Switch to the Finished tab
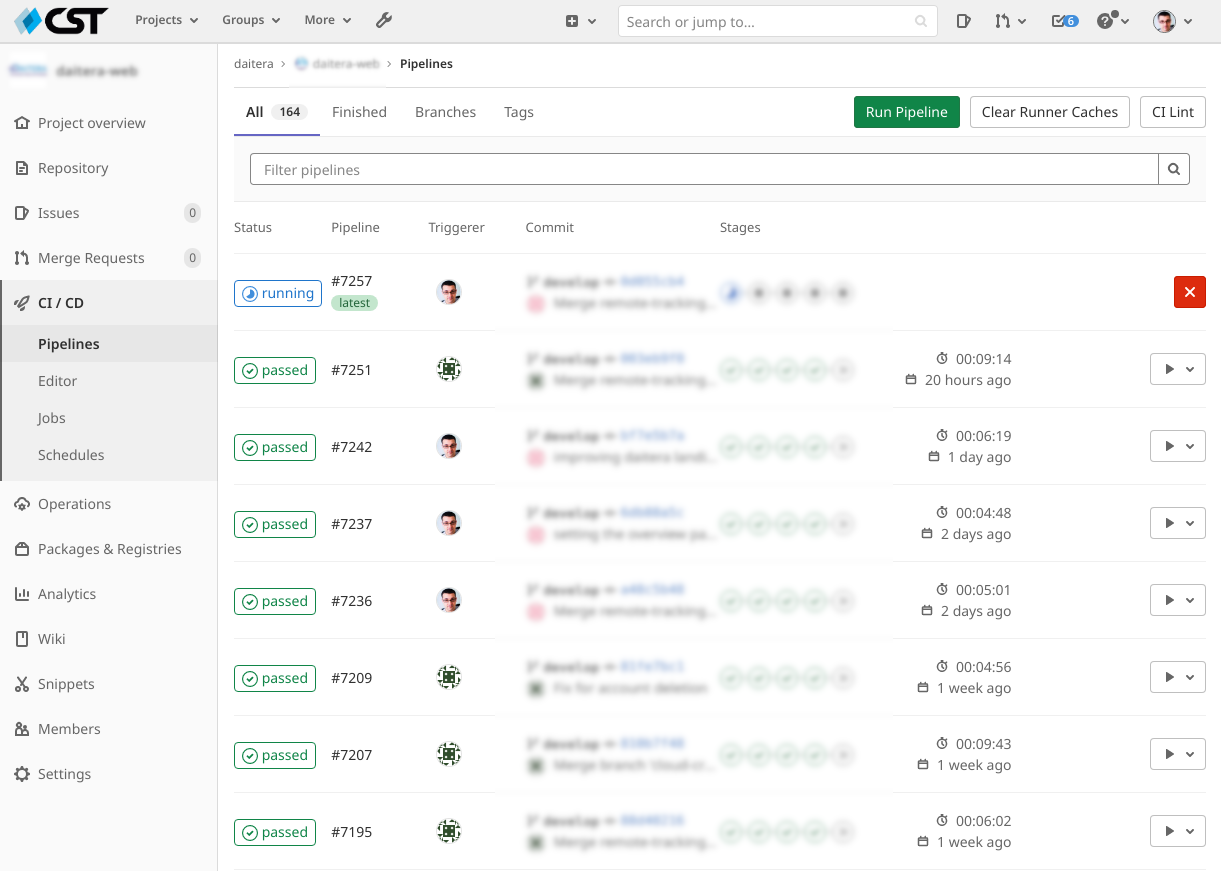 (x=359, y=112)
